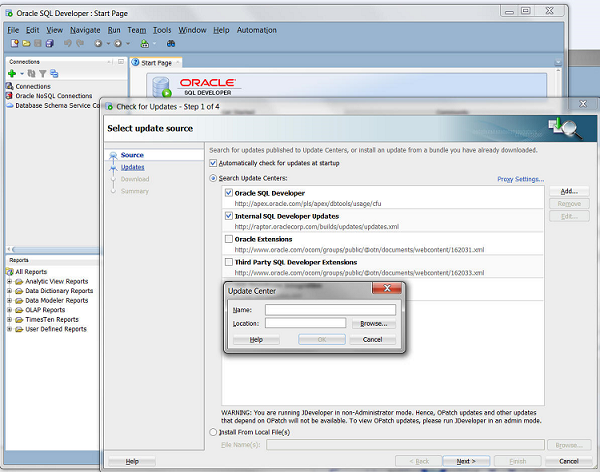Expand the Analytic View Reports node
The width and height of the screenshot is (600, 472).
10,281
